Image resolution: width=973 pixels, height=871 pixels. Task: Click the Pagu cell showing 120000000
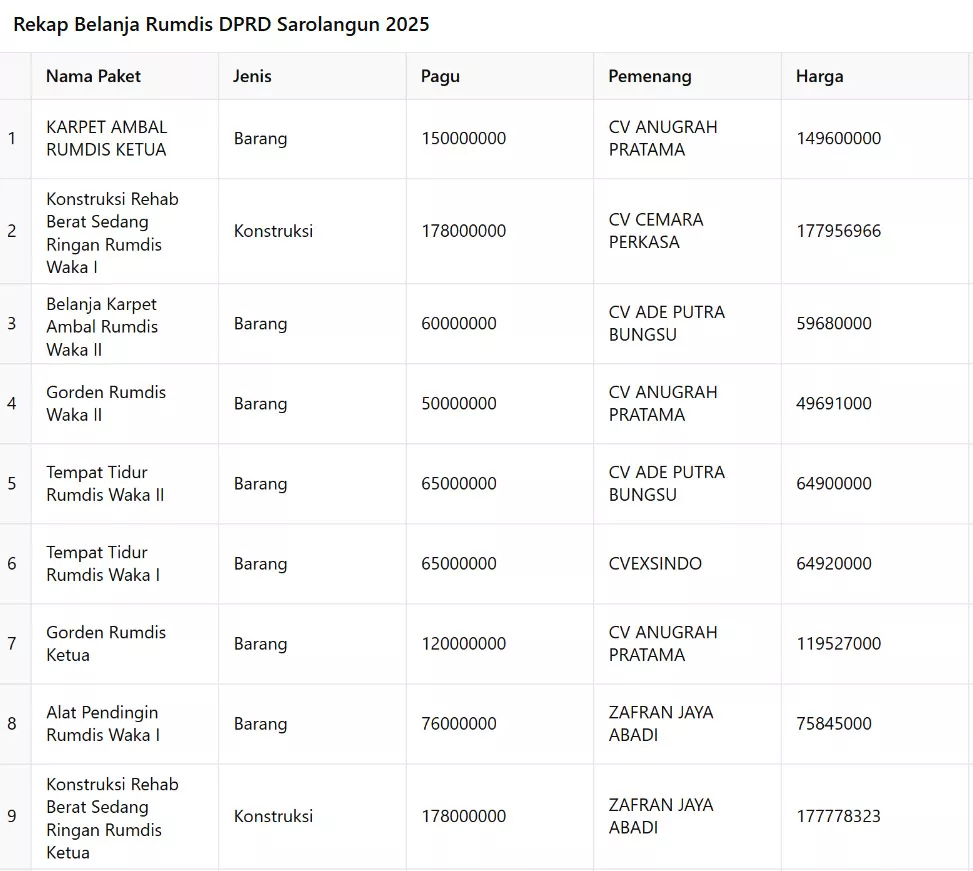(463, 644)
